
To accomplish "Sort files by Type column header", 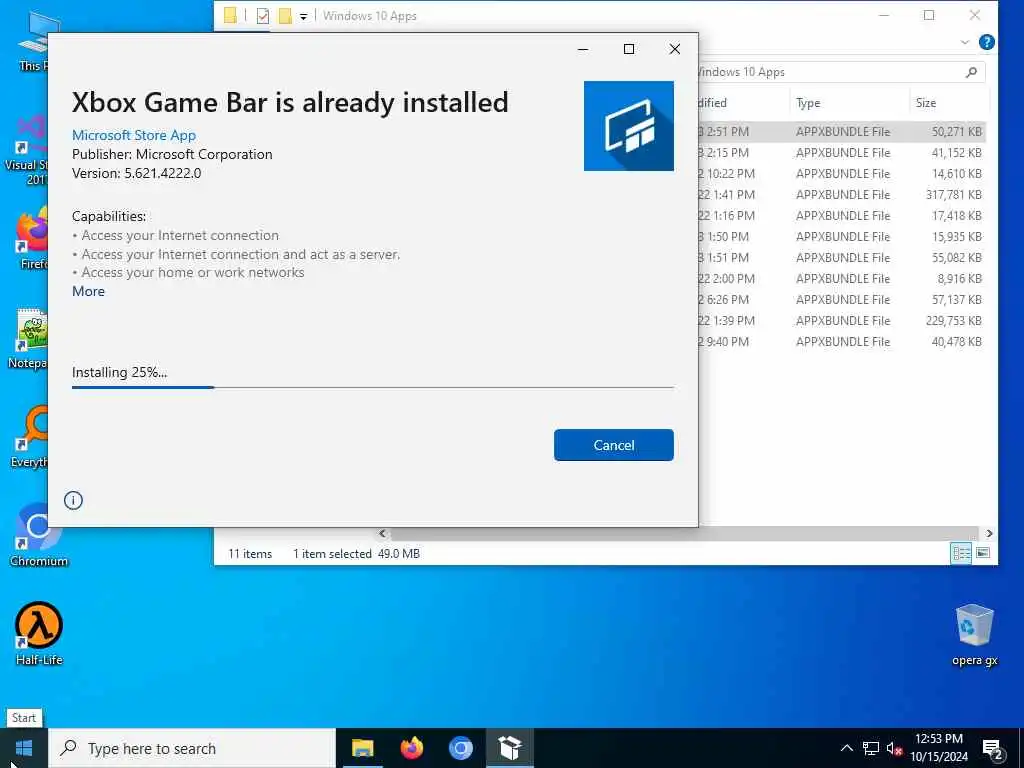I will click(848, 103).
